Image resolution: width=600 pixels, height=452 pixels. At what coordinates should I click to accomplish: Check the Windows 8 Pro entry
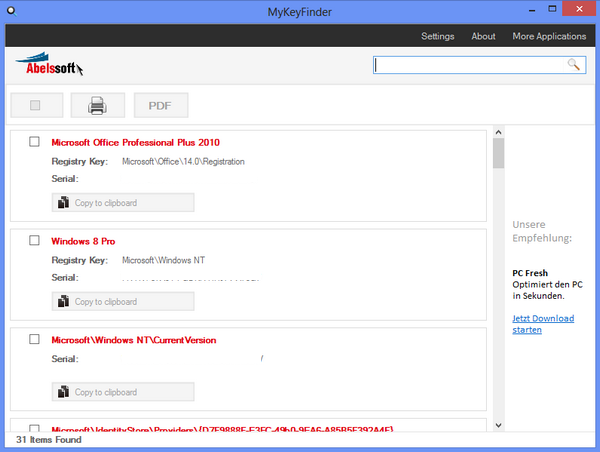coord(34,241)
